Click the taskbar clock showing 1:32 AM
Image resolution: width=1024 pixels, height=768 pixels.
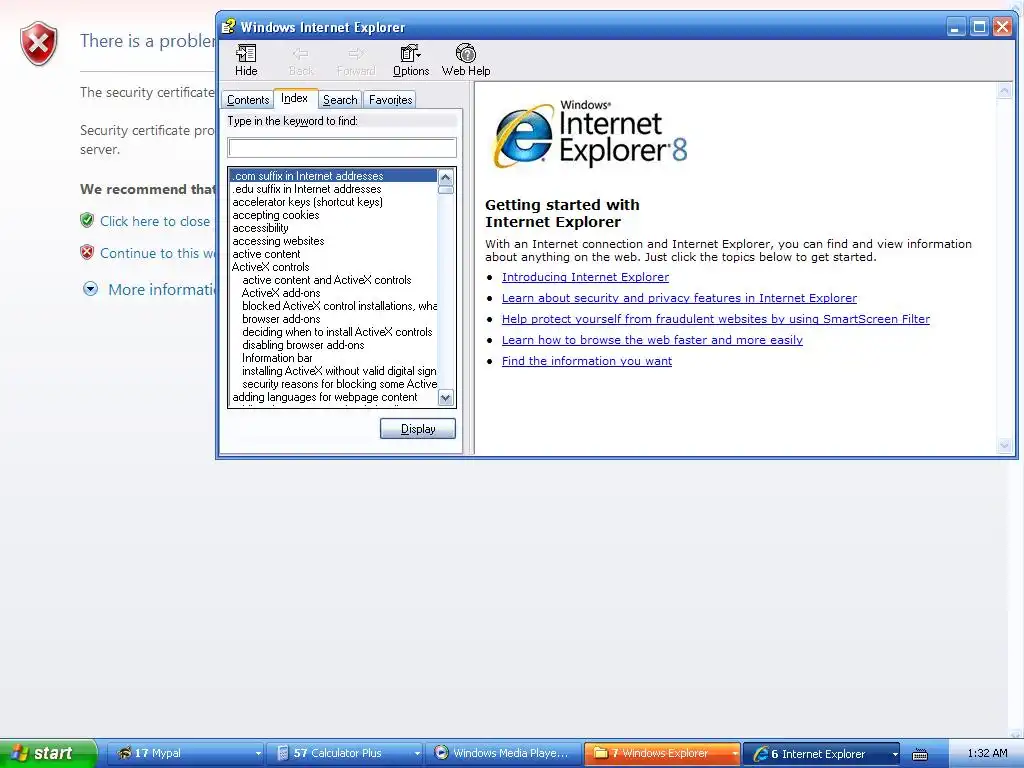[987, 753]
